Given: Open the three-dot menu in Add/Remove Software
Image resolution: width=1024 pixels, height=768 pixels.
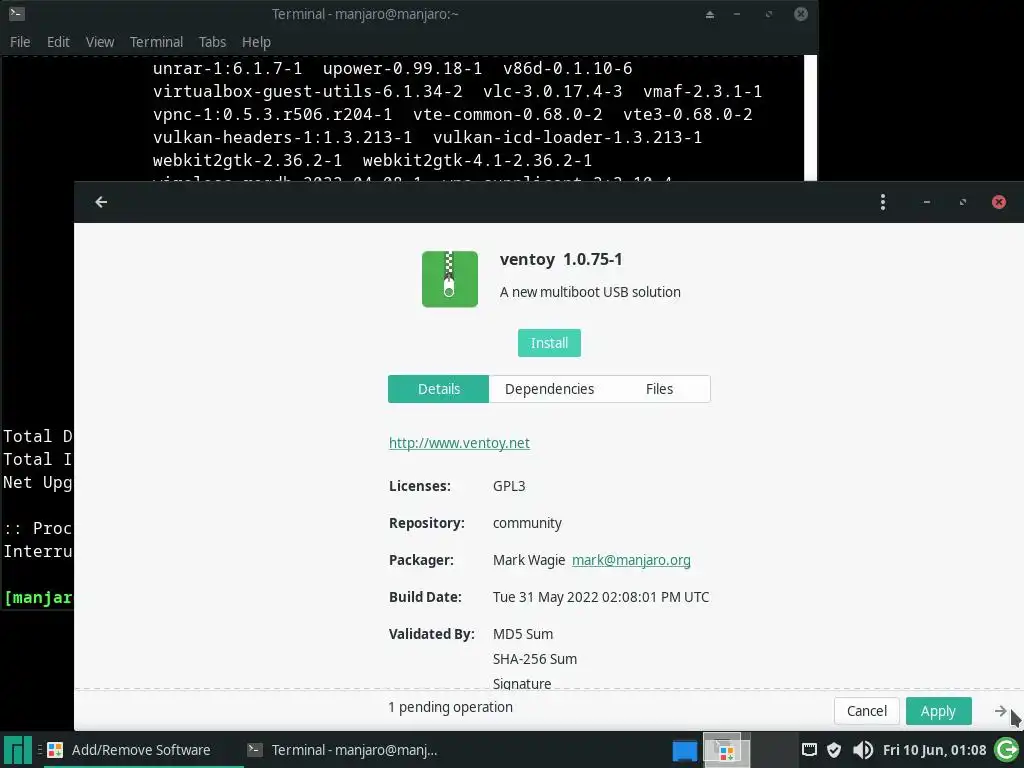Looking at the screenshot, I should point(882,202).
